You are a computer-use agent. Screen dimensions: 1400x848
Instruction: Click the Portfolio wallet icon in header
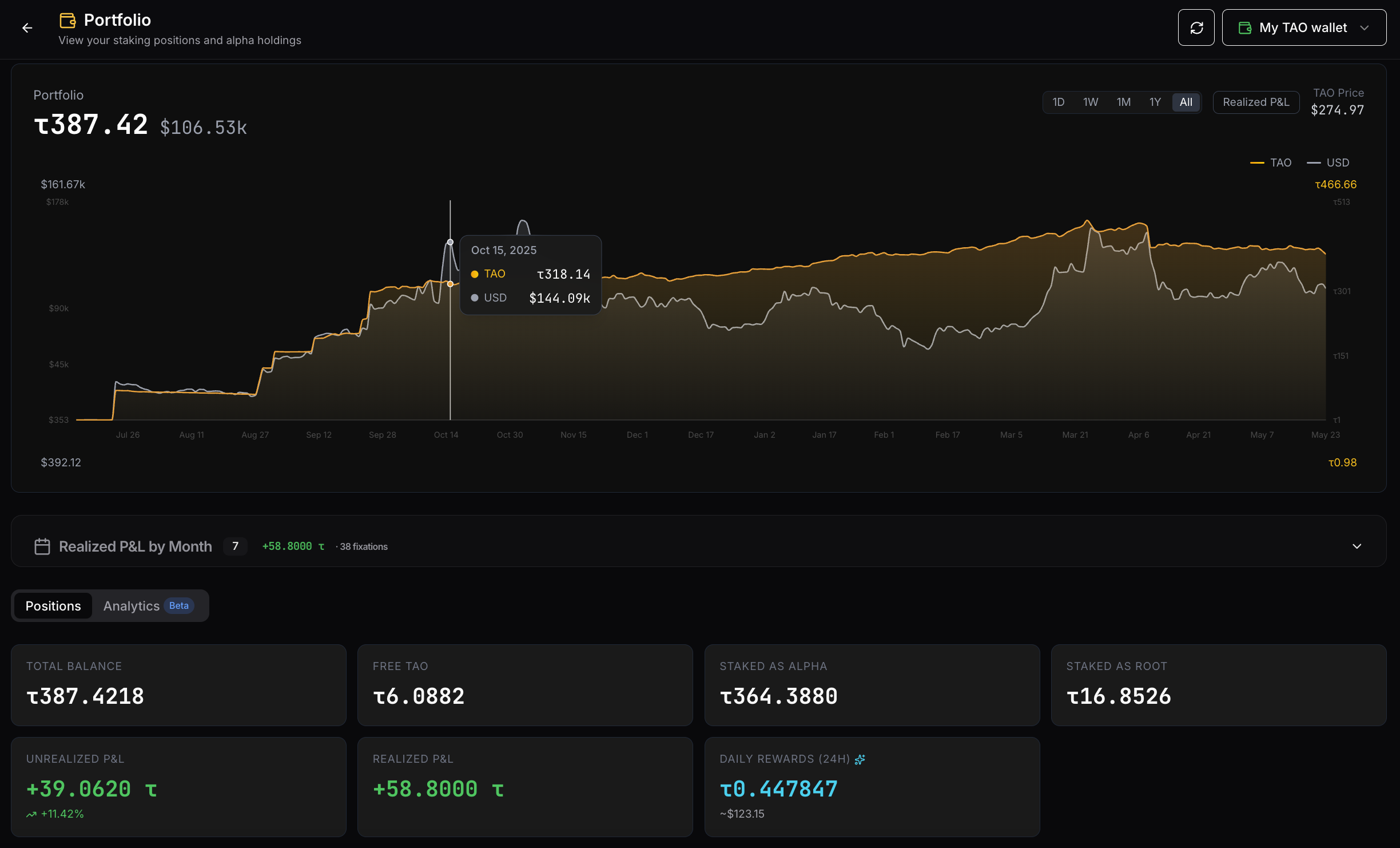(68, 21)
